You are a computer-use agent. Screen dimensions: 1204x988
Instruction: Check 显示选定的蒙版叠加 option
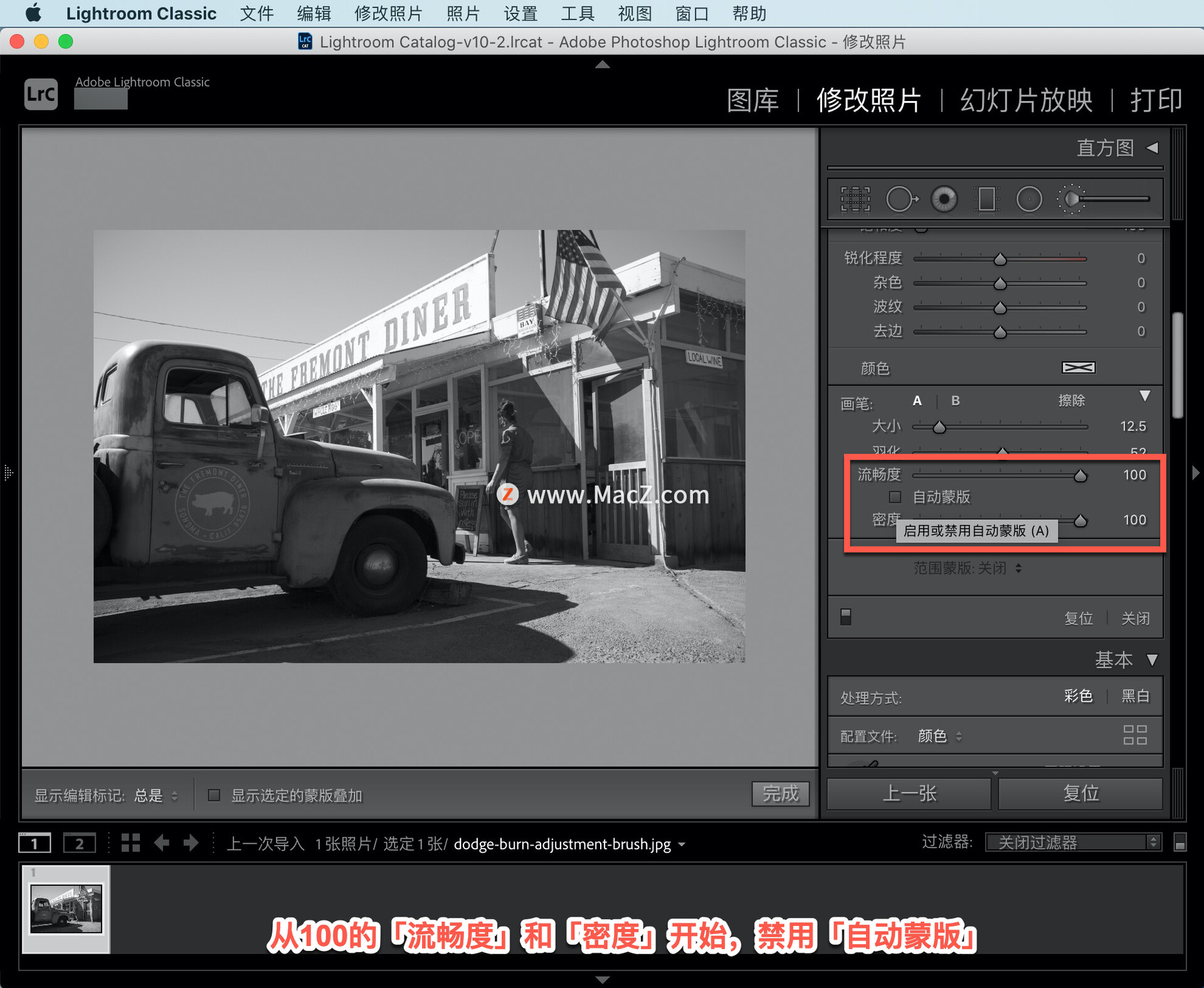point(214,795)
